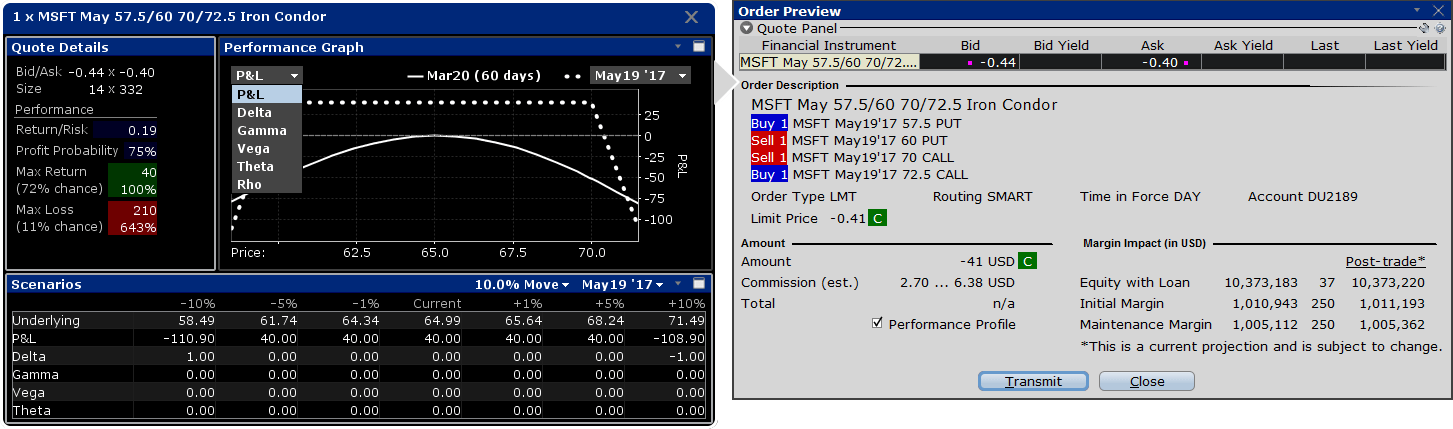Close the Iron Condor performance profile window
Screen dimensions: 1453x429
click(692, 17)
